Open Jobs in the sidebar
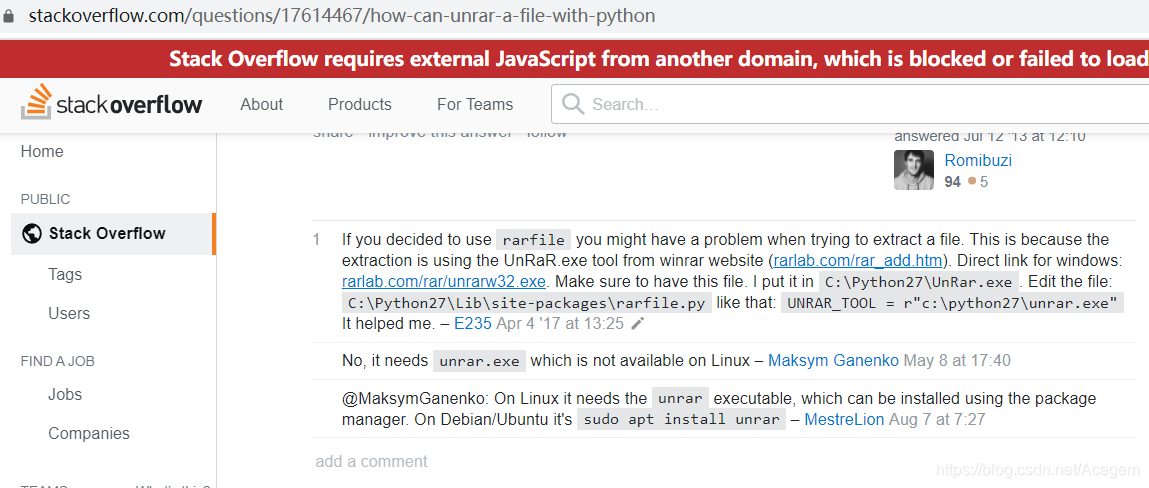 point(65,394)
